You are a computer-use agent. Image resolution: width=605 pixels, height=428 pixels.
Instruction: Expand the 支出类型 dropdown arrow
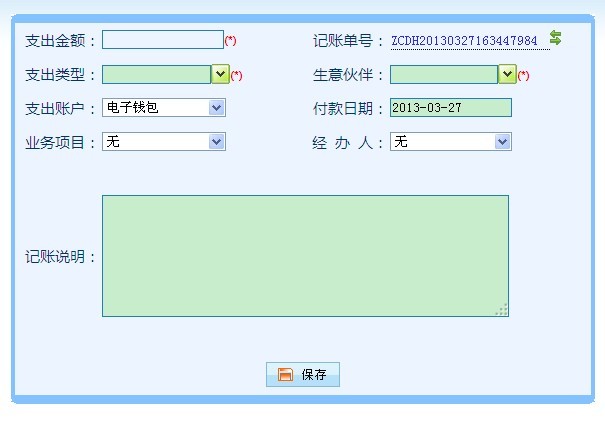(x=220, y=75)
